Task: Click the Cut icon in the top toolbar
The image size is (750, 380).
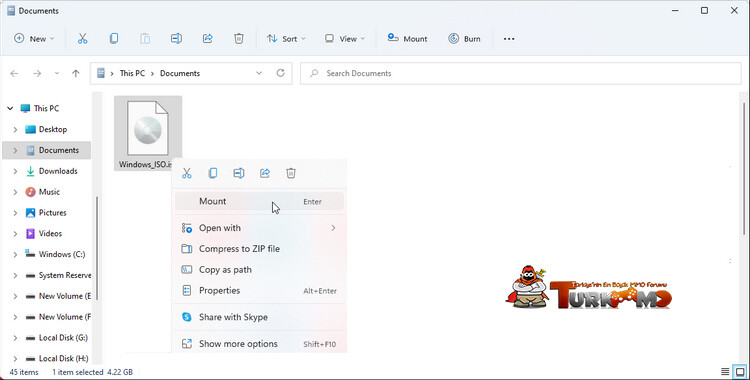Action: 82,39
